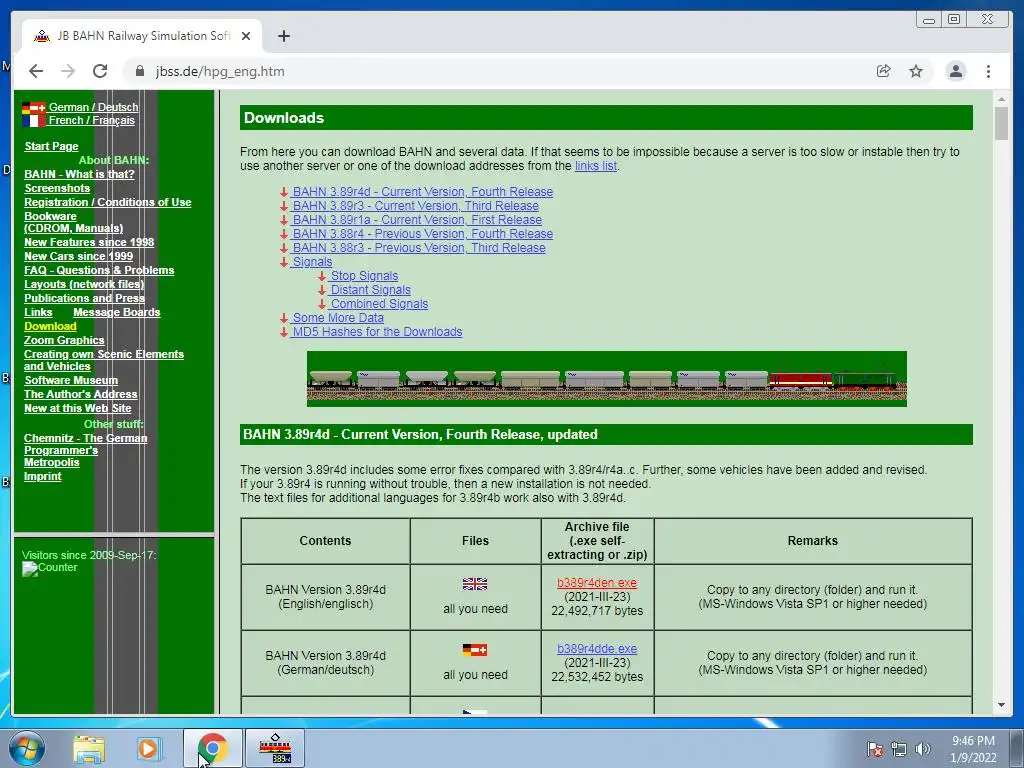Screen dimensions: 1024x768
Task: Click the freight train banner image
Action: tap(607, 379)
